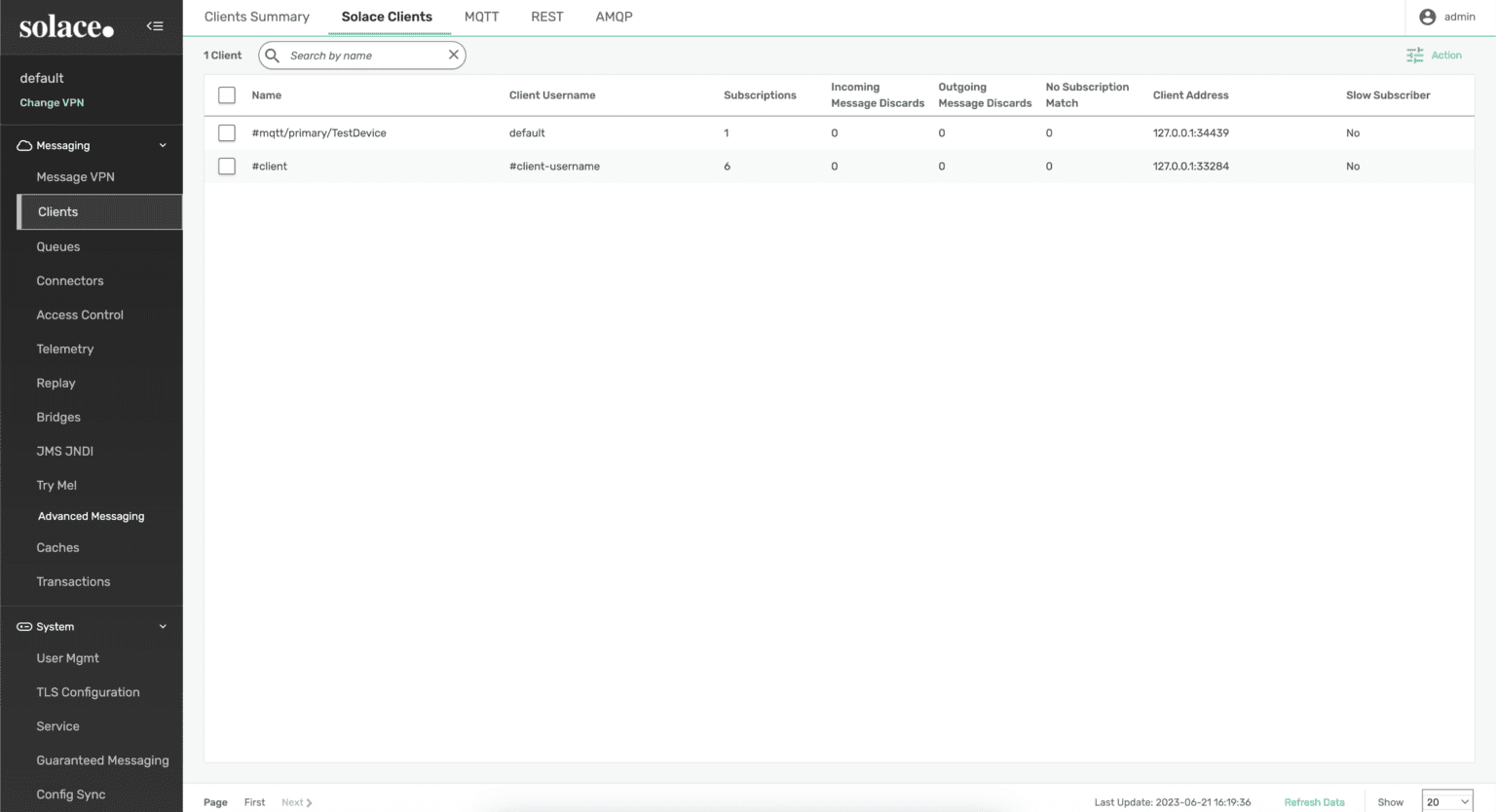The height and width of the screenshot is (812, 1496).
Task: Click the Refresh Data link
Action: [x=1314, y=801]
